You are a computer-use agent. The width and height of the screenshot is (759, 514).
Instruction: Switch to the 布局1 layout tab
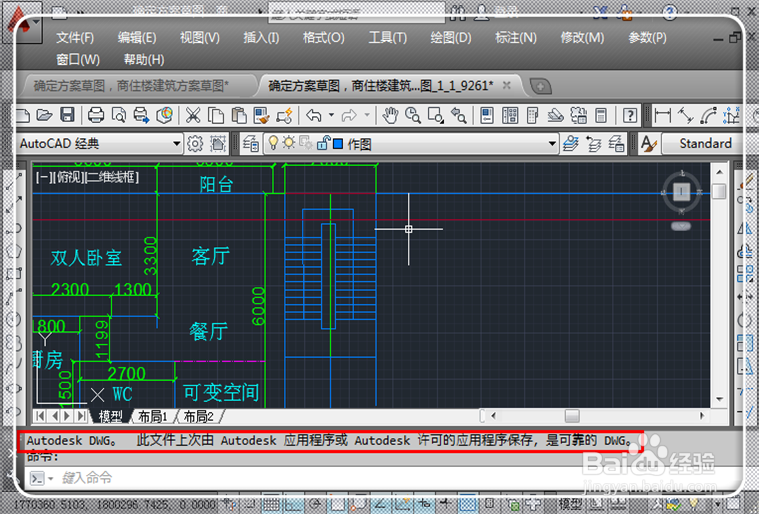[153, 416]
